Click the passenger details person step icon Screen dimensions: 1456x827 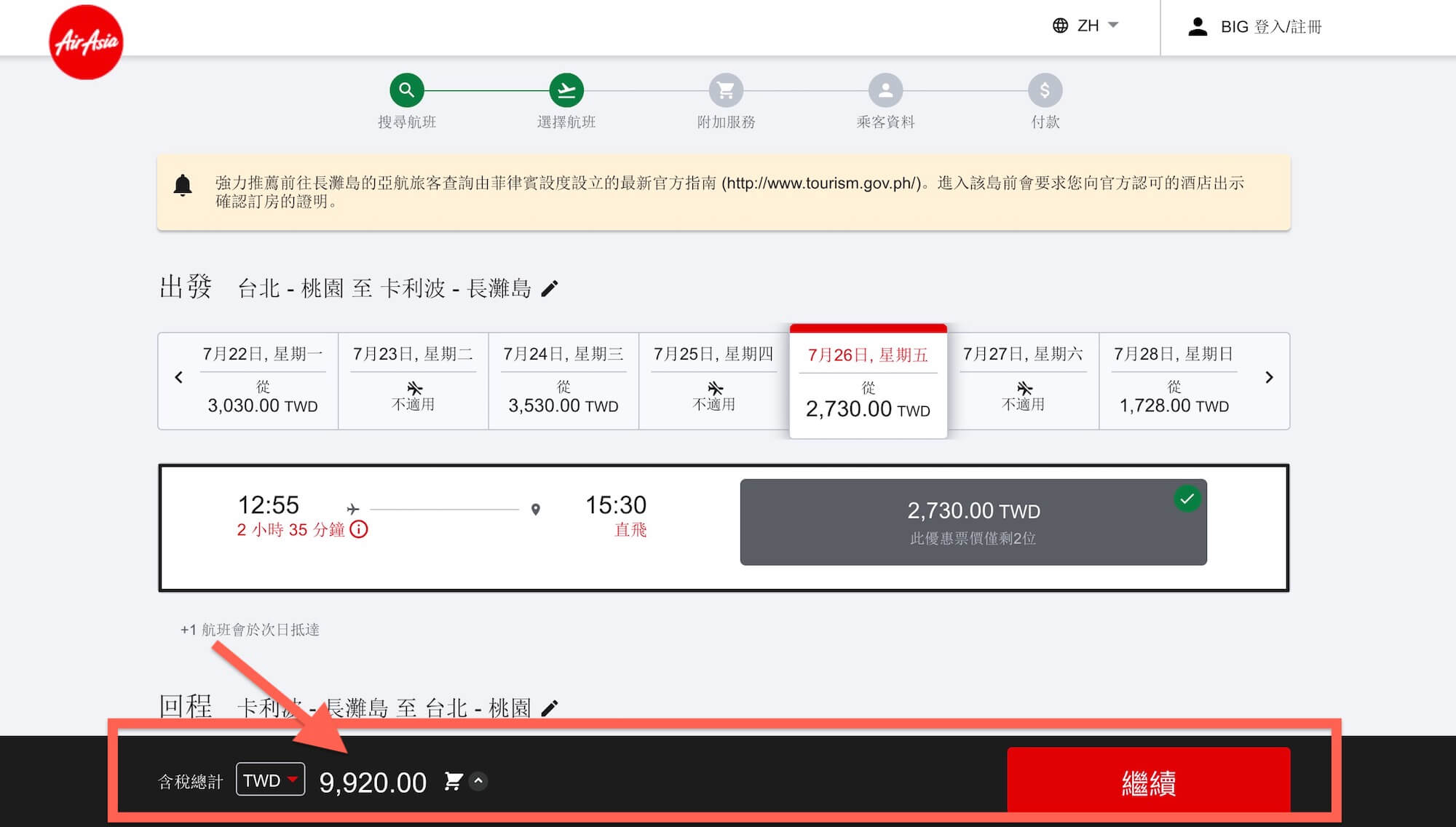point(885,90)
